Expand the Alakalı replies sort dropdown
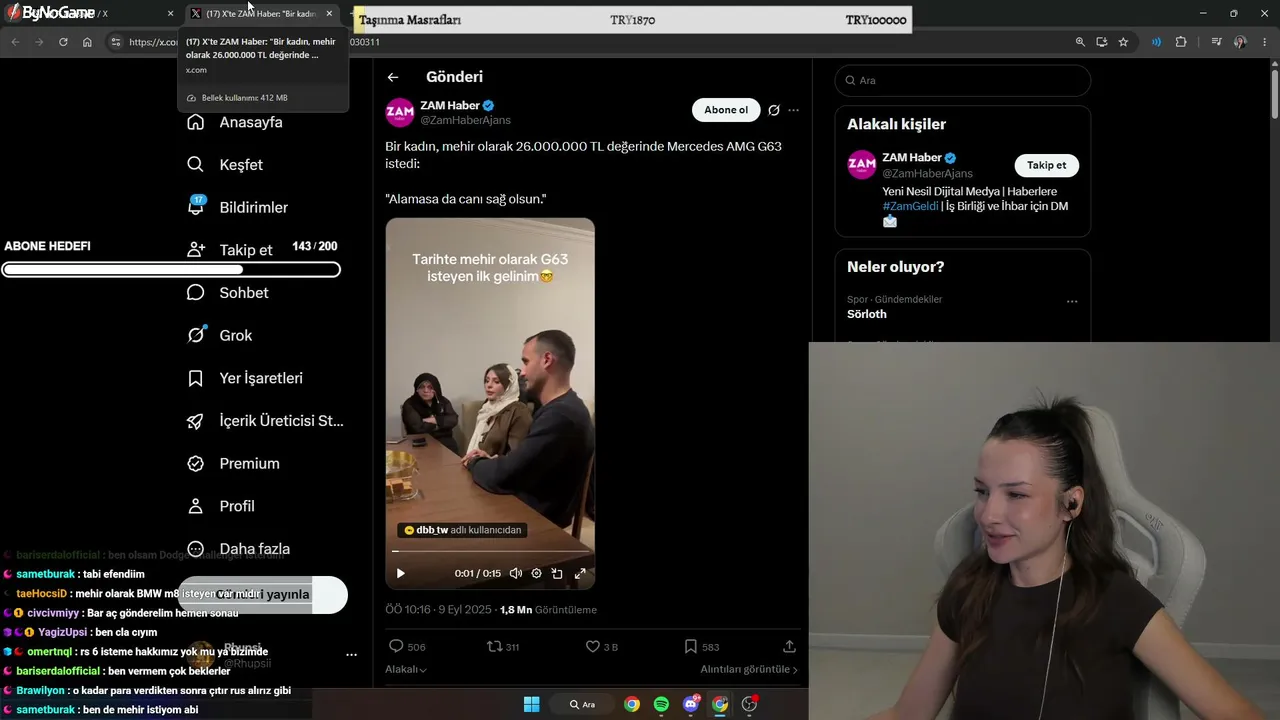The image size is (1280, 720). 406,669
